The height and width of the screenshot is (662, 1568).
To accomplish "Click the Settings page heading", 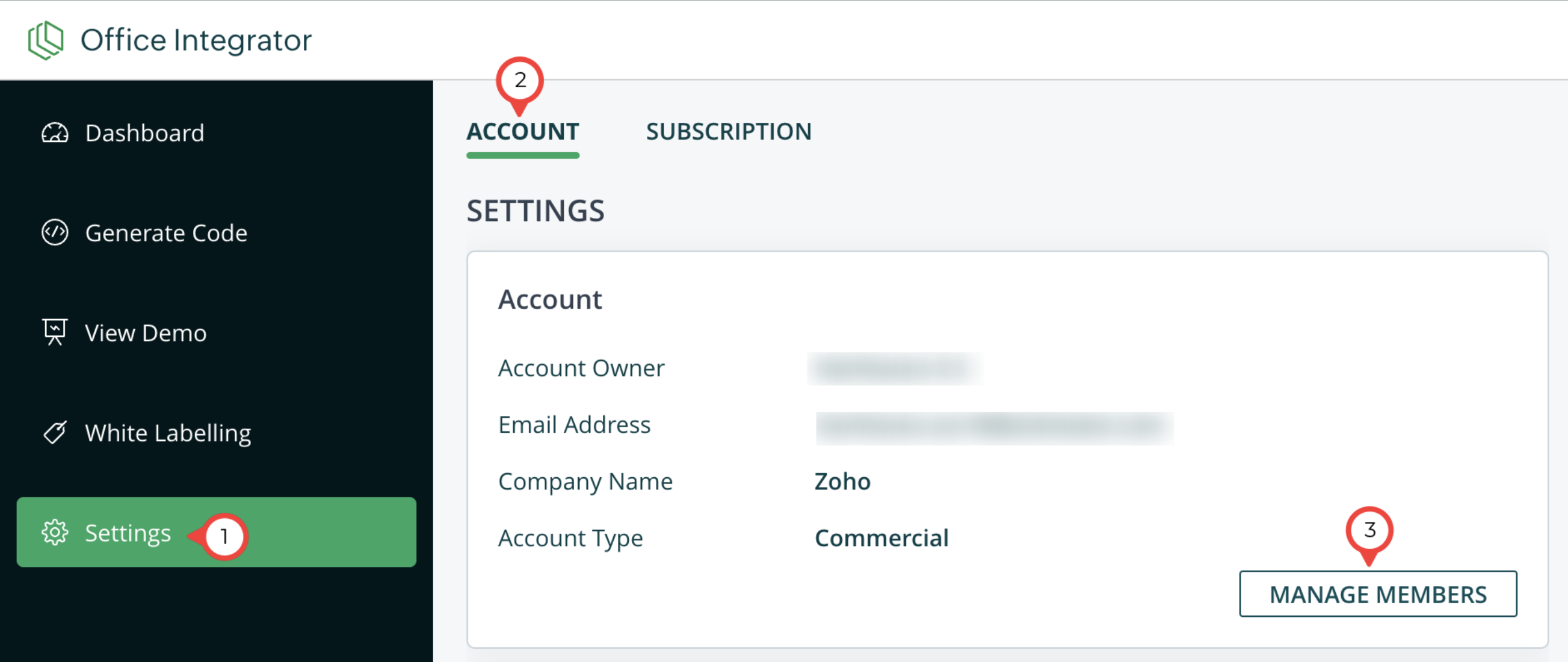I will (x=536, y=211).
